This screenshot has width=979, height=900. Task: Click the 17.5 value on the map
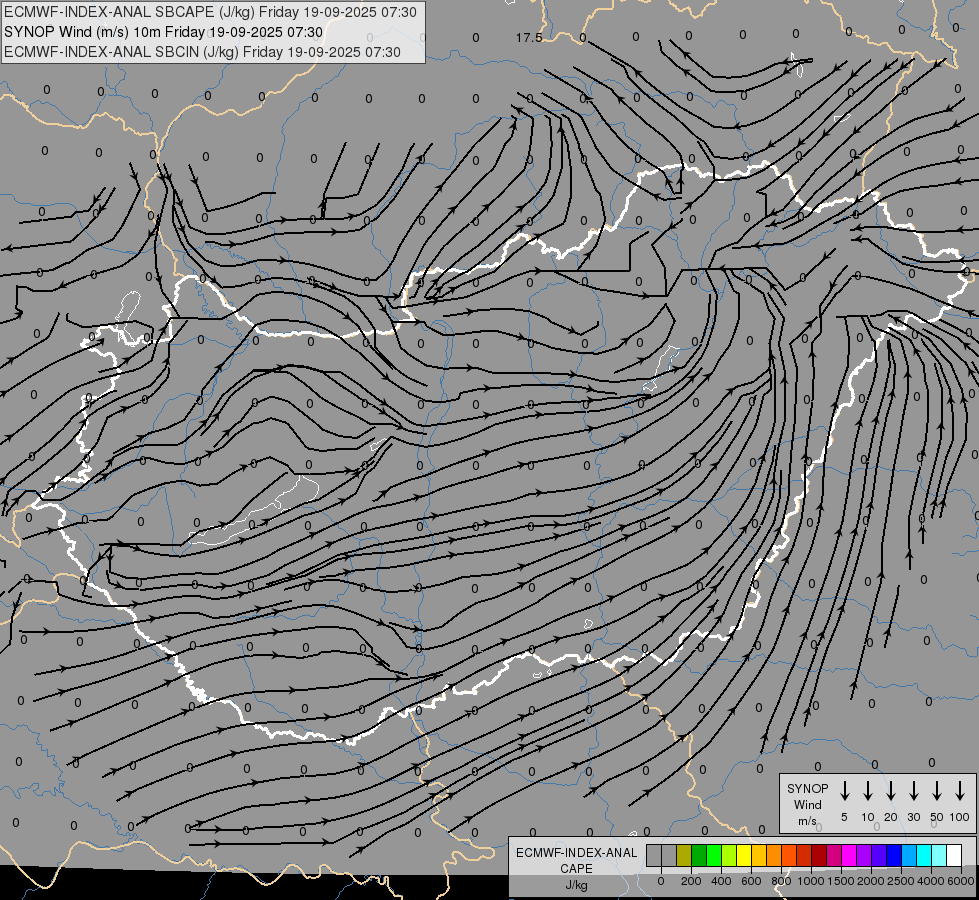point(529,38)
